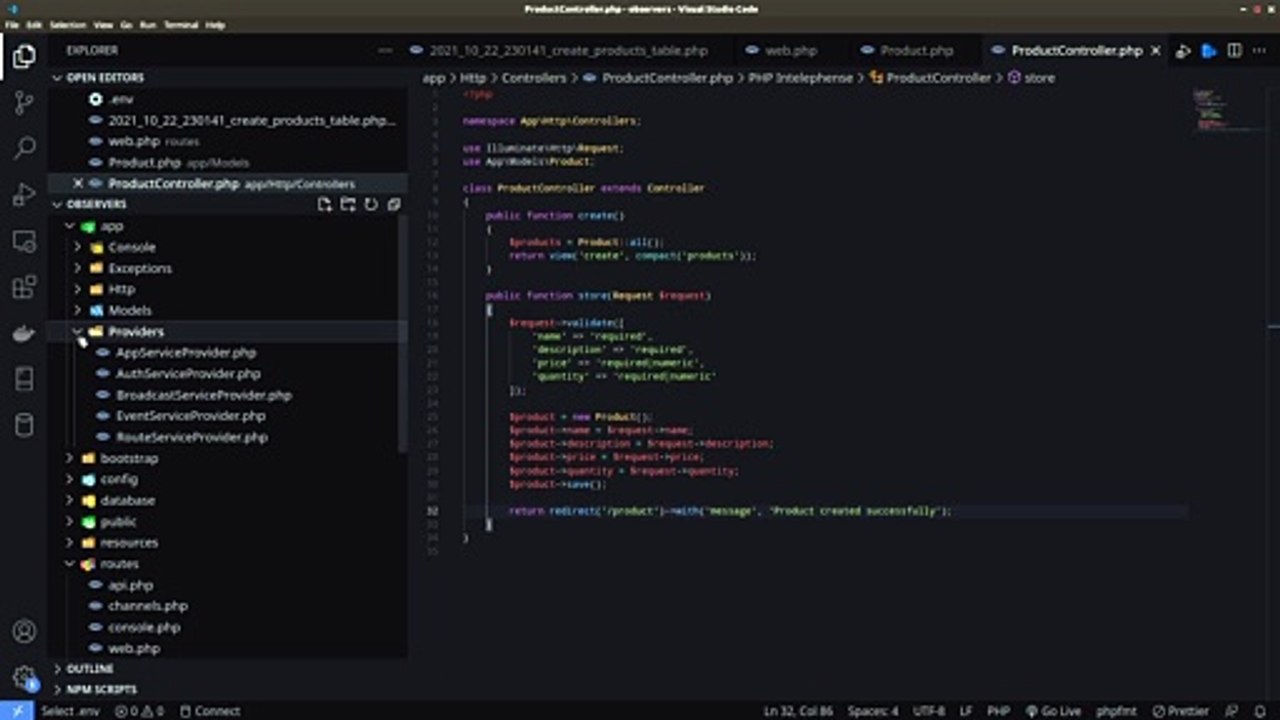The width and height of the screenshot is (1280, 720).
Task: Click Prettier in status bar
Action: click(1181, 711)
